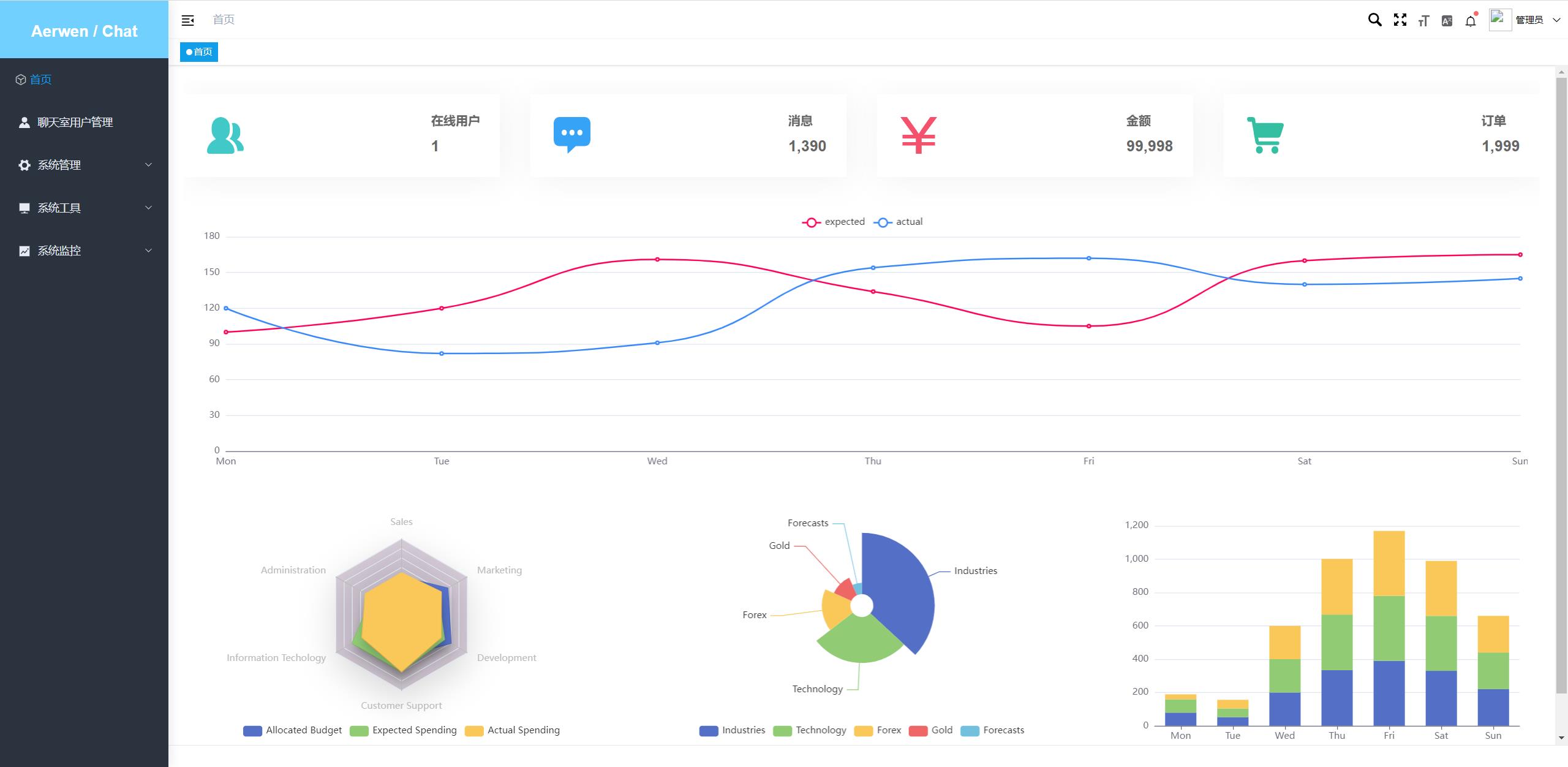Click the Fri stacked bar
1568x767 pixels.
pos(1389,629)
